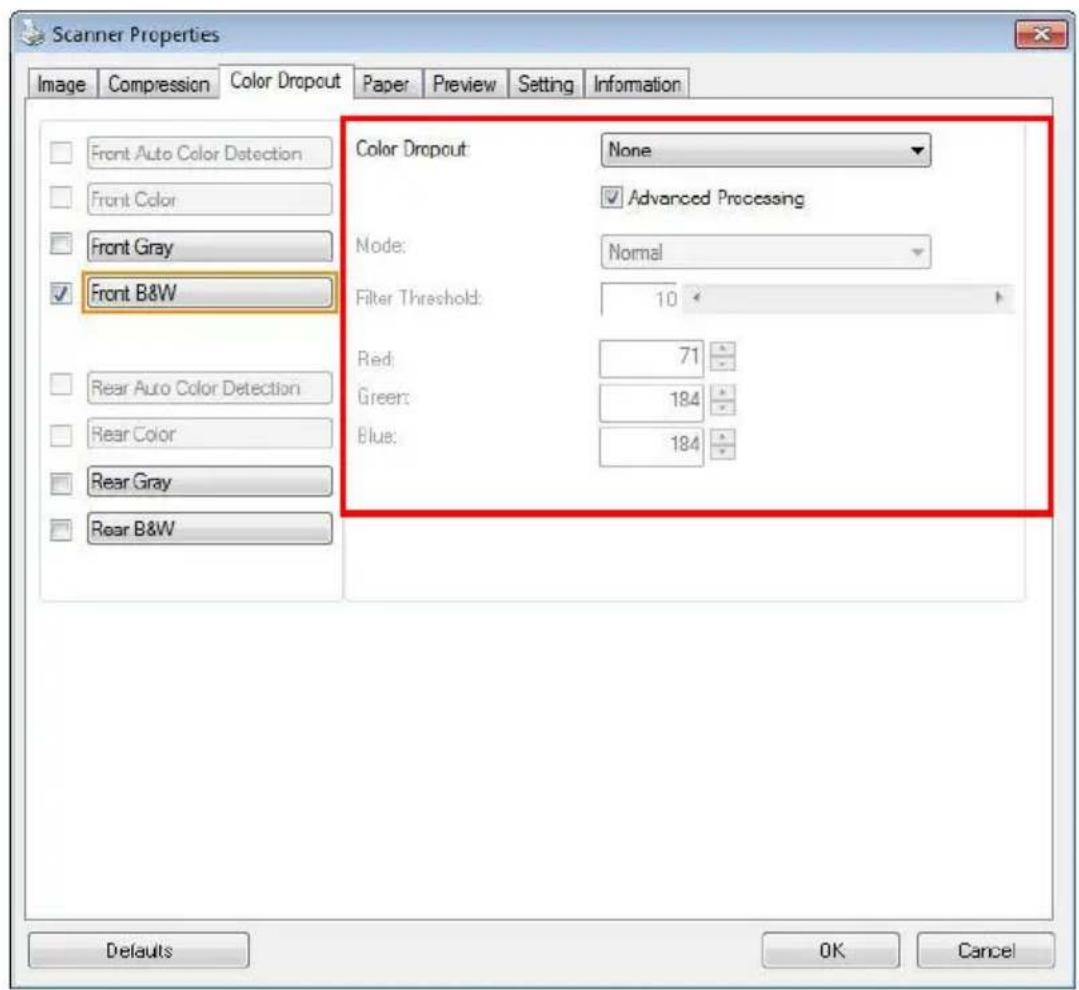
Task: Click the Filter Threshold slider left arrow
Action: [x=696, y=298]
